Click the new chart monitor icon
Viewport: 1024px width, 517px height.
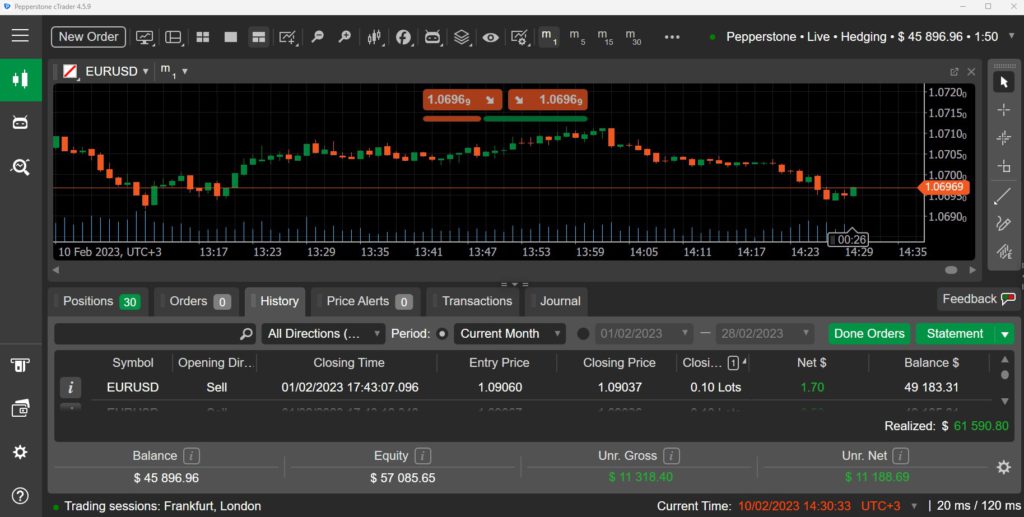(144, 37)
